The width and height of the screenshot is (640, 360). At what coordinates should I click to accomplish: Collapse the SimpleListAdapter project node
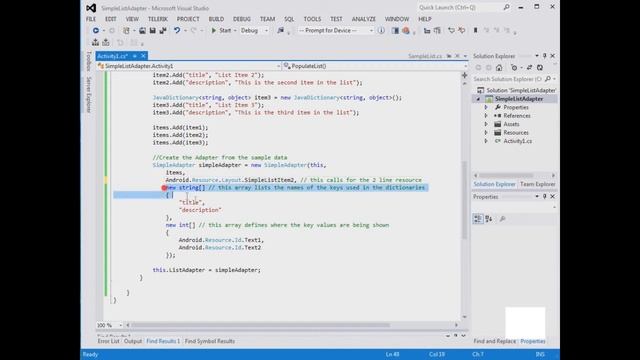coord(478,99)
